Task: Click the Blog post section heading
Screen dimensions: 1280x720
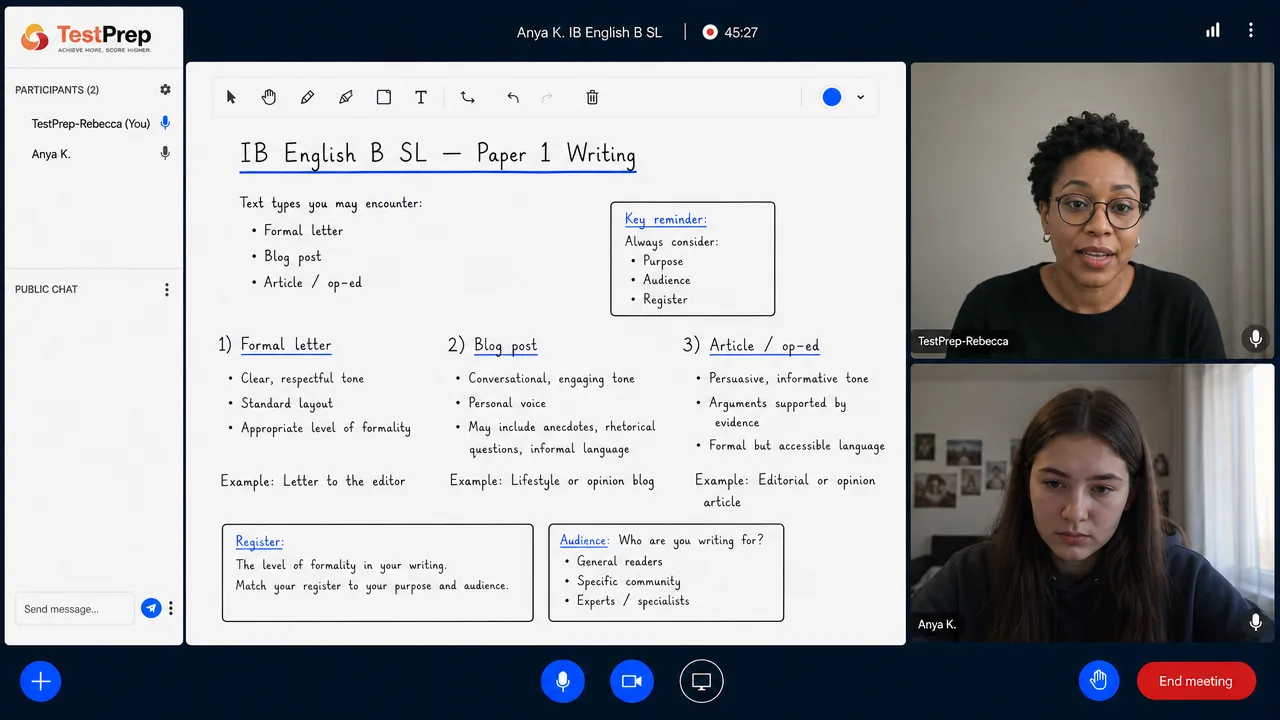Action: 506,346
